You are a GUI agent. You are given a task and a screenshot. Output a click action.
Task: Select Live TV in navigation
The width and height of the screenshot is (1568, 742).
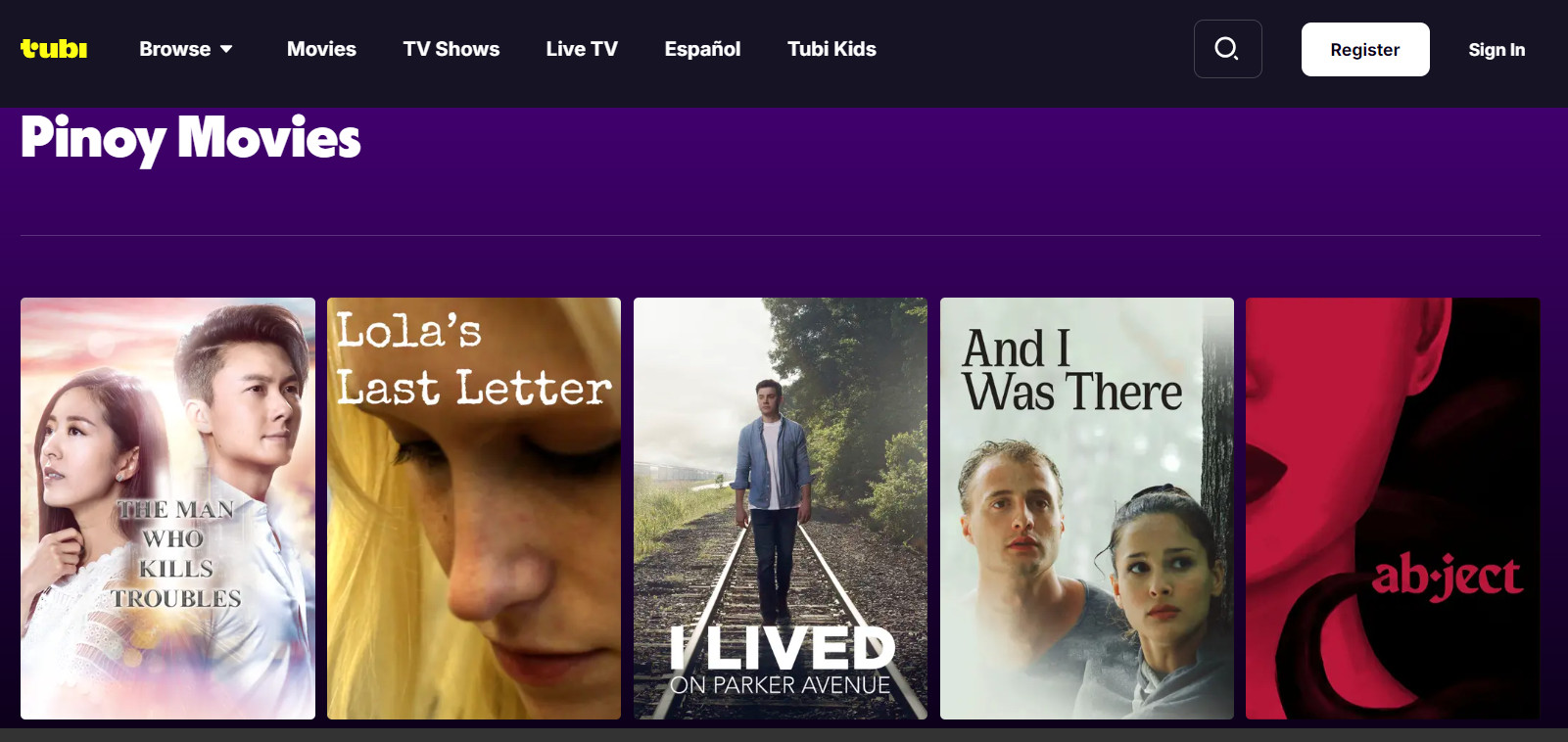pyautogui.click(x=582, y=49)
